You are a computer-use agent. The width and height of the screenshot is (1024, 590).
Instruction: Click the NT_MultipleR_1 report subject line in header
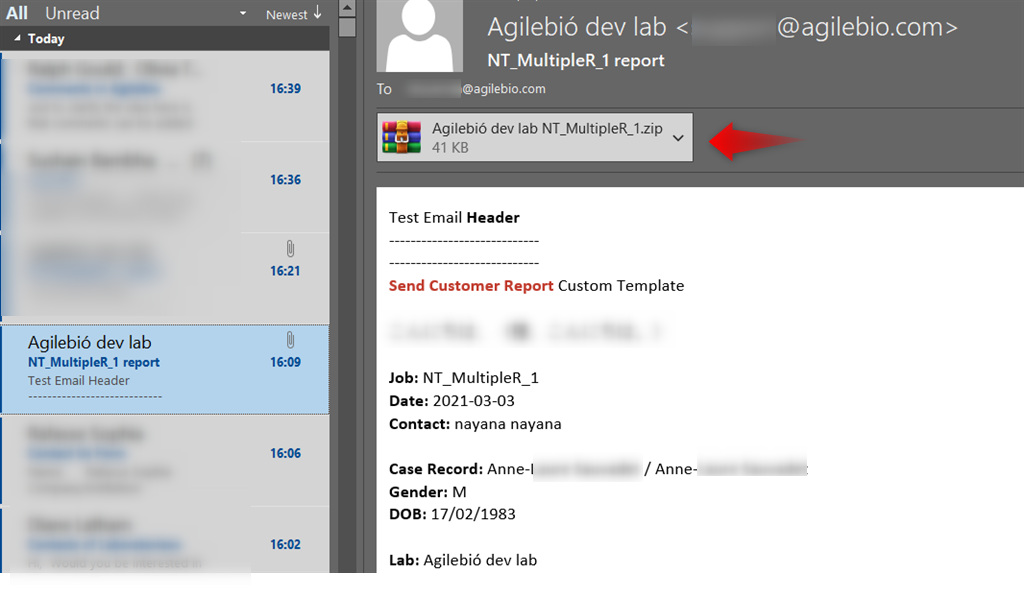tap(576, 61)
